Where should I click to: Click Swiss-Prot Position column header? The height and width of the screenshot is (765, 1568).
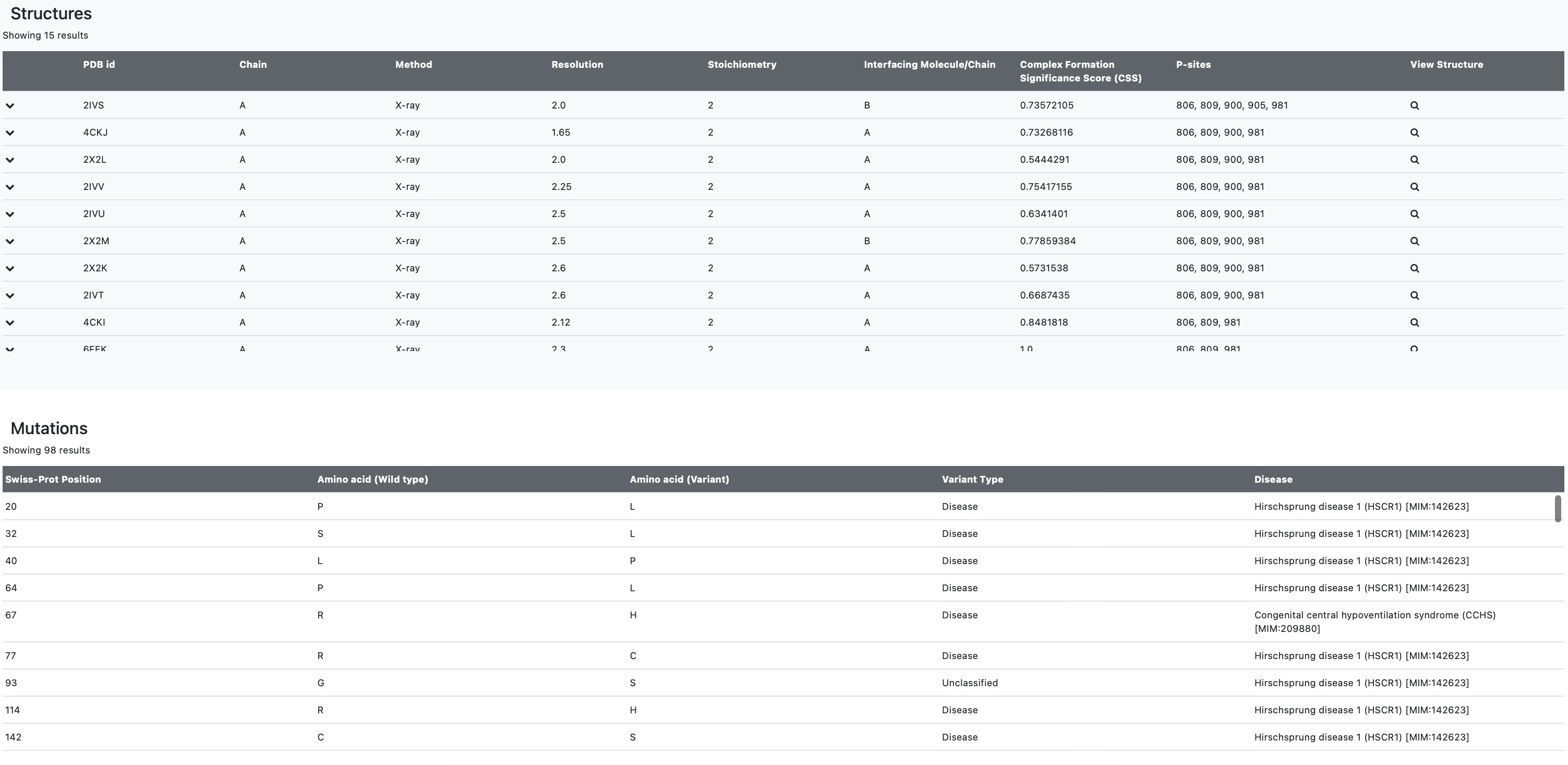[x=53, y=480]
